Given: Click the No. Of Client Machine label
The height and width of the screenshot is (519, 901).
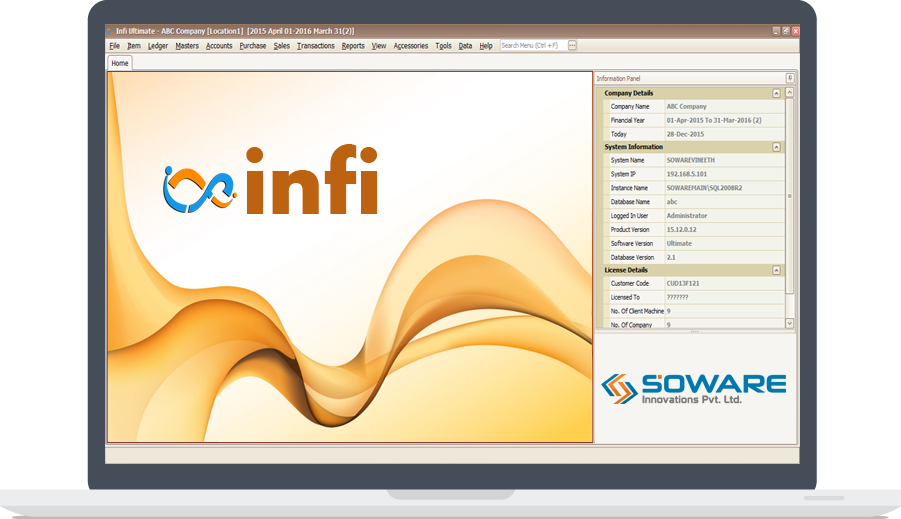Looking at the screenshot, I should (637, 311).
